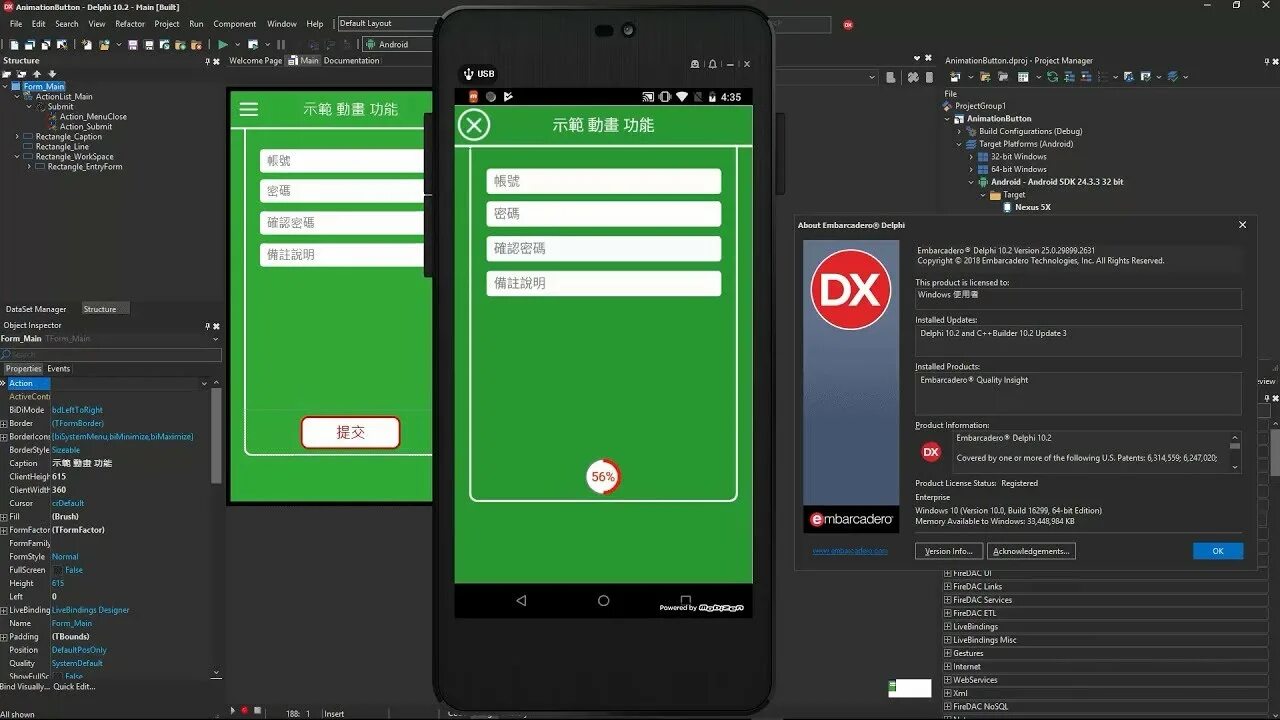
Task: Select Action_Submit in Structure tree
Action: [x=86, y=126]
